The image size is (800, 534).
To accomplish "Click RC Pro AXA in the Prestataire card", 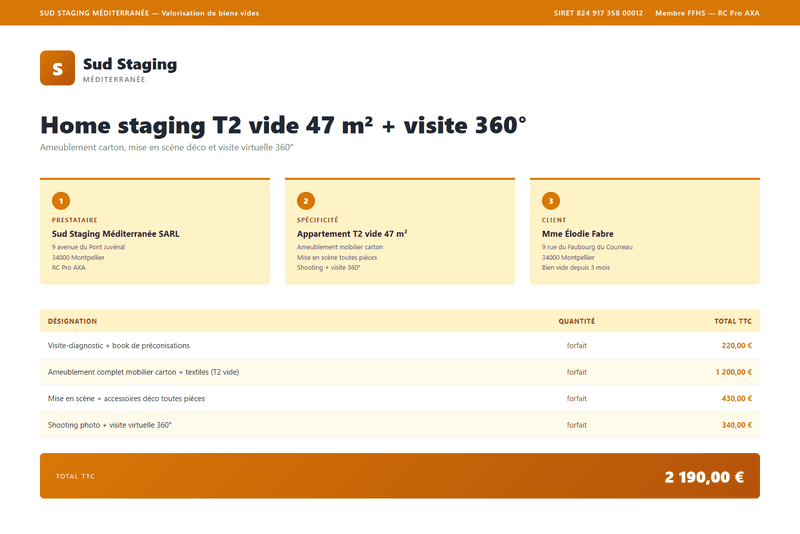I will pos(68,267).
